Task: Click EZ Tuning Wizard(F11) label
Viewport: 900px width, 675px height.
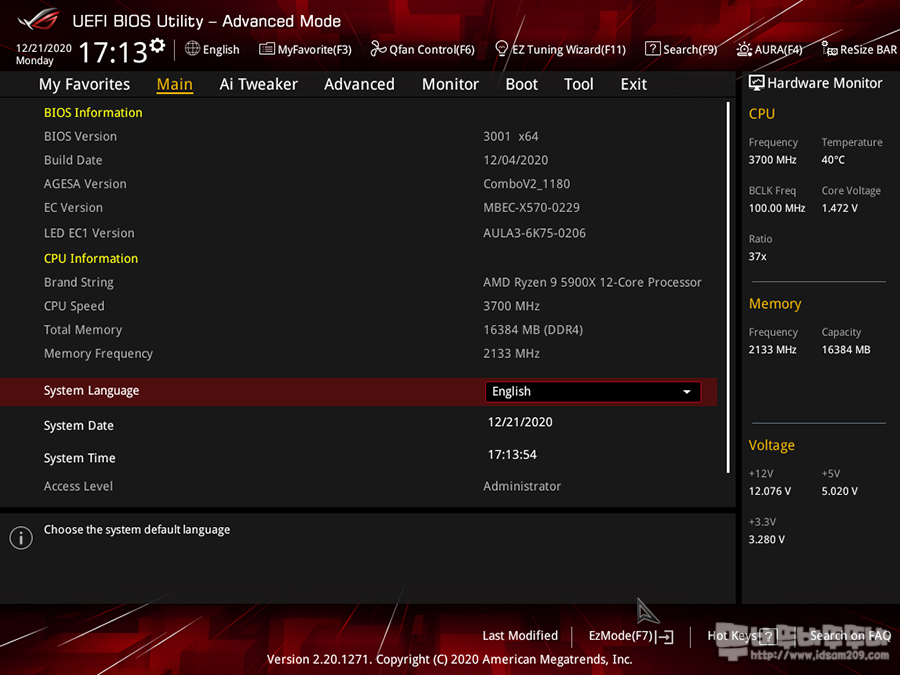Action: pyautogui.click(x=569, y=50)
